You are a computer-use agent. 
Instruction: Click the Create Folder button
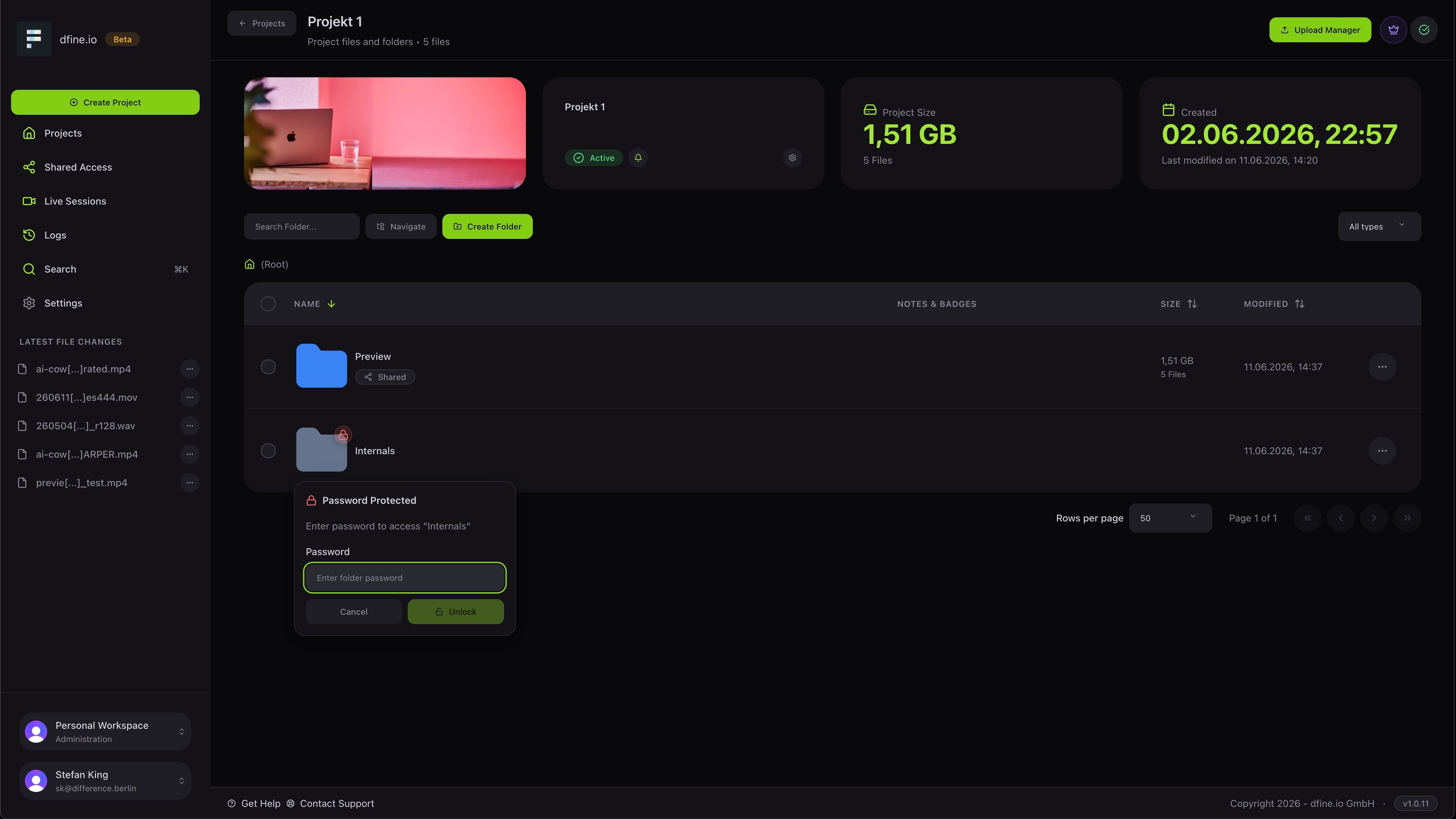click(x=487, y=227)
